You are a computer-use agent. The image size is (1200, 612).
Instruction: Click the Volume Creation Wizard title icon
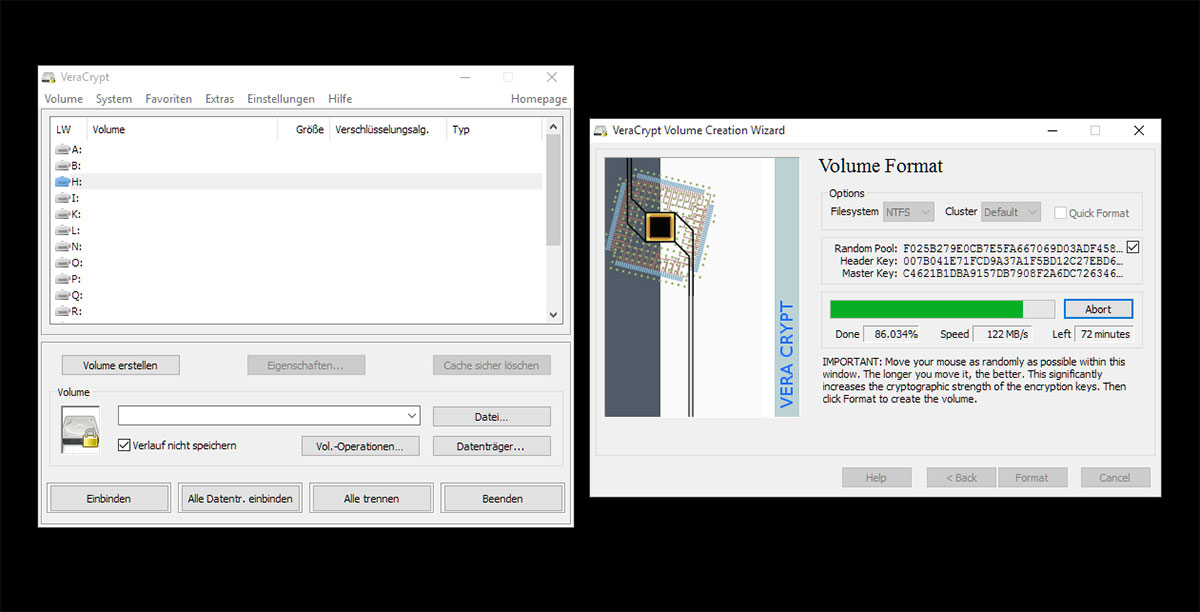tap(600, 130)
